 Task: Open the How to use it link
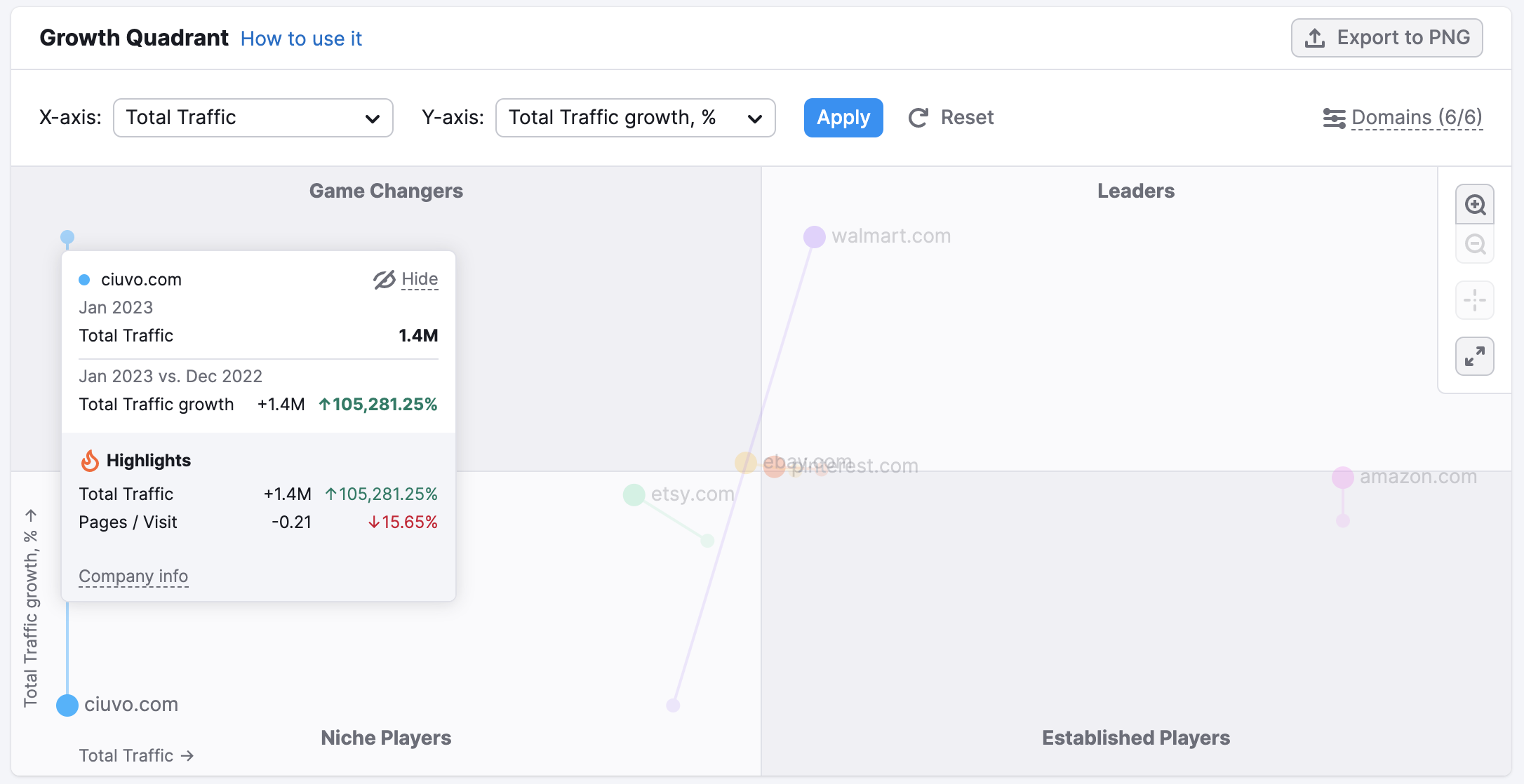coord(301,39)
